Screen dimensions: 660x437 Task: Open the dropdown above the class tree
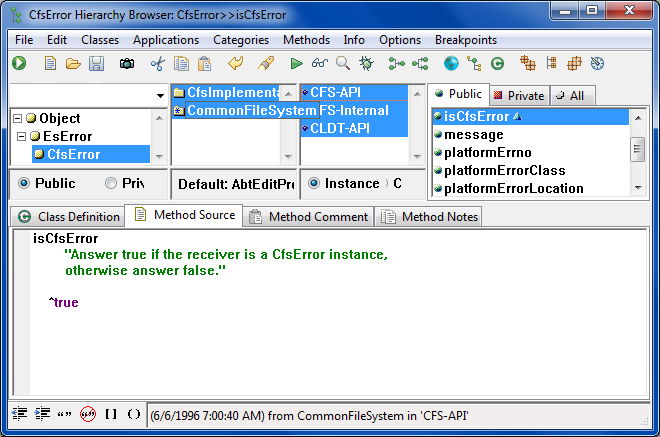click(161, 95)
